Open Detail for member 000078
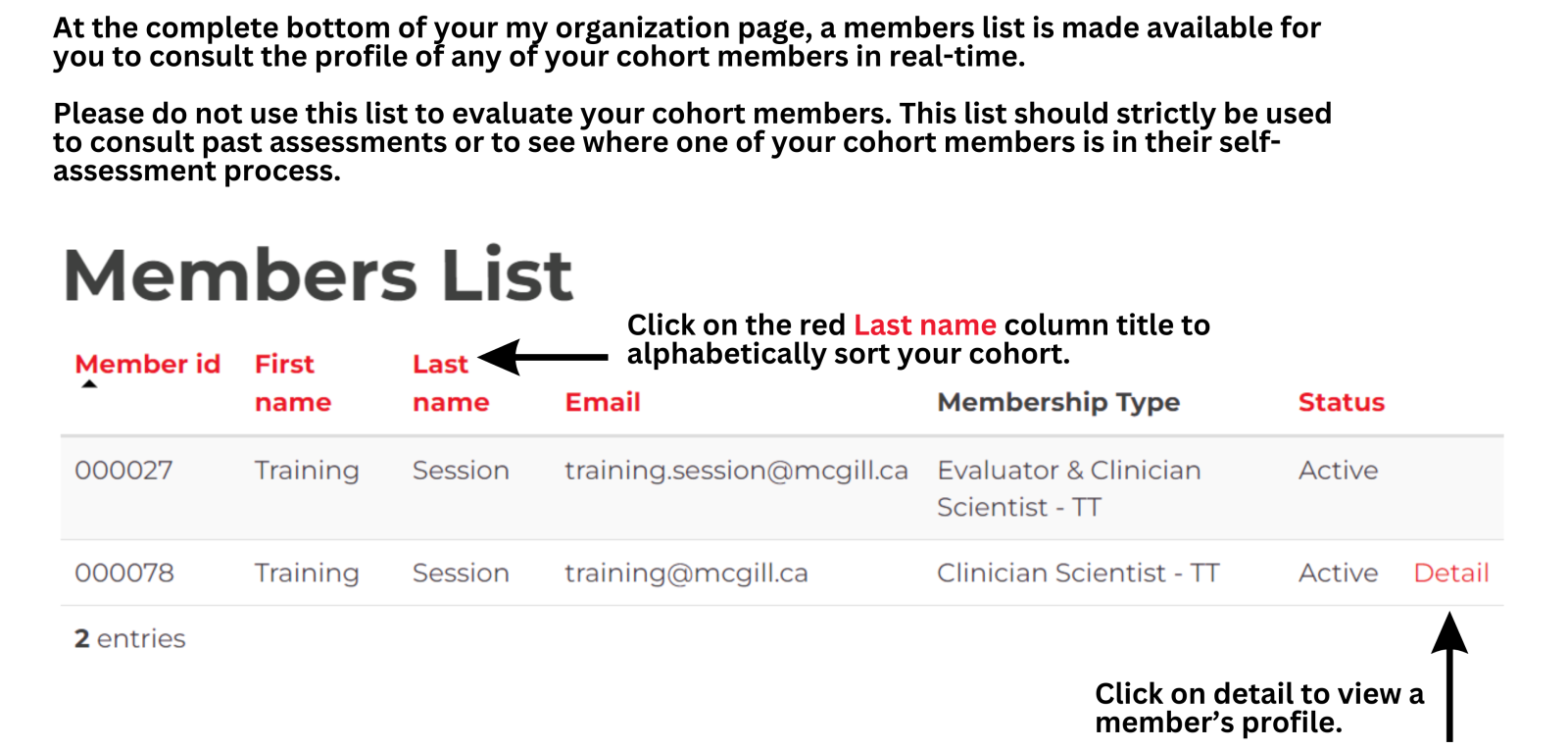 point(1451,573)
